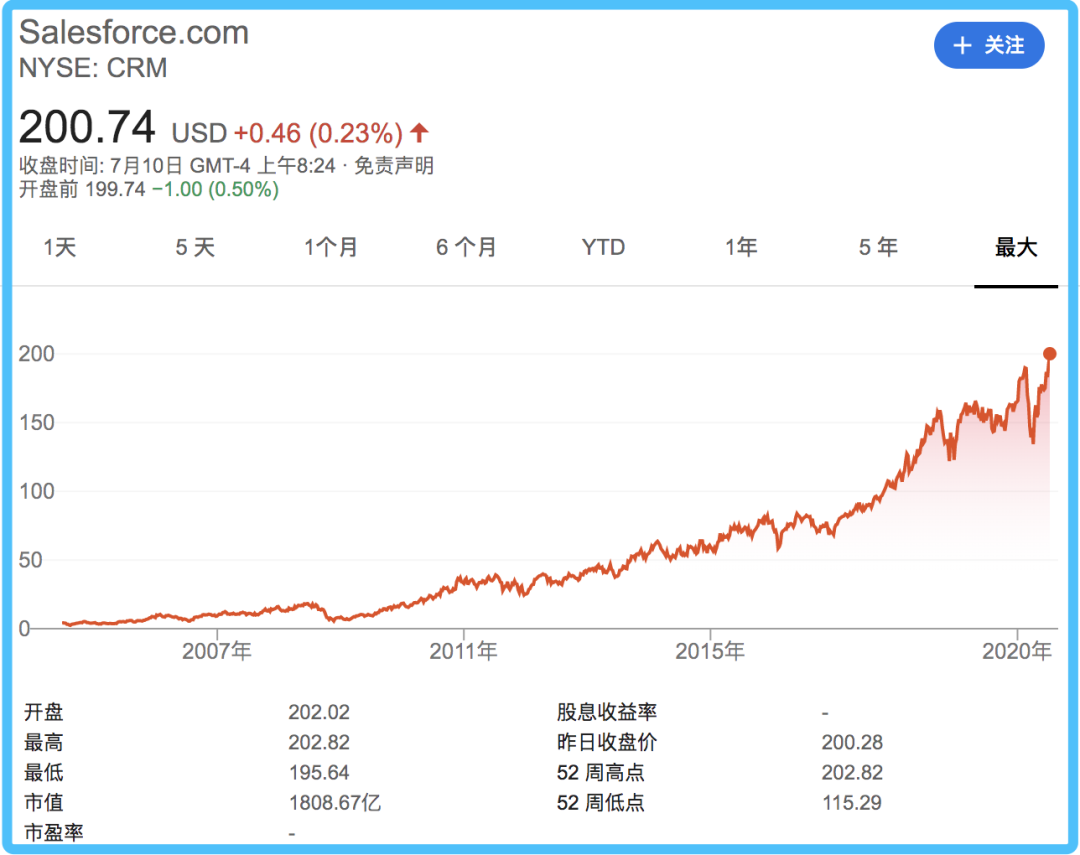Switch to the 1天 range tab
The height and width of the screenshot is (855, 1080).
click(x=60, y=247)
